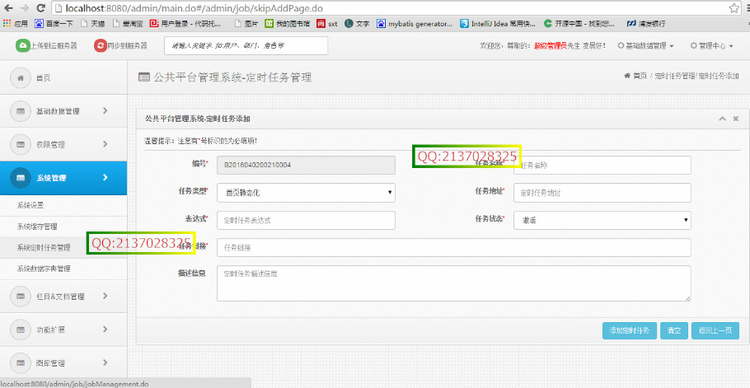Click the read-only 编号 field B2016040200210004

click(306, 165)
